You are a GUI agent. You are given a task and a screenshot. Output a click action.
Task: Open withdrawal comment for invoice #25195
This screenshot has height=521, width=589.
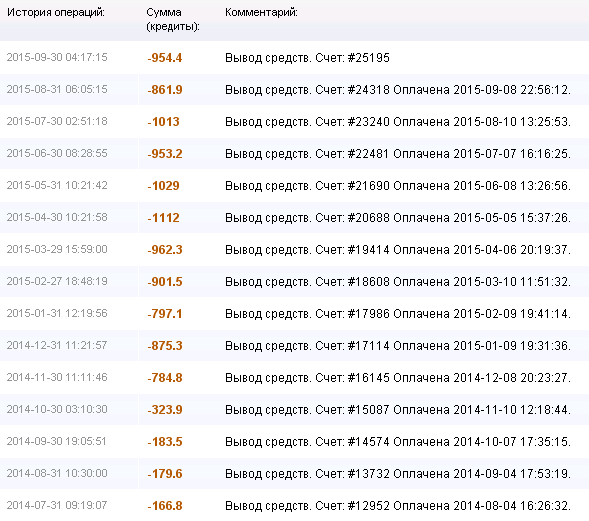coord(307,58)
